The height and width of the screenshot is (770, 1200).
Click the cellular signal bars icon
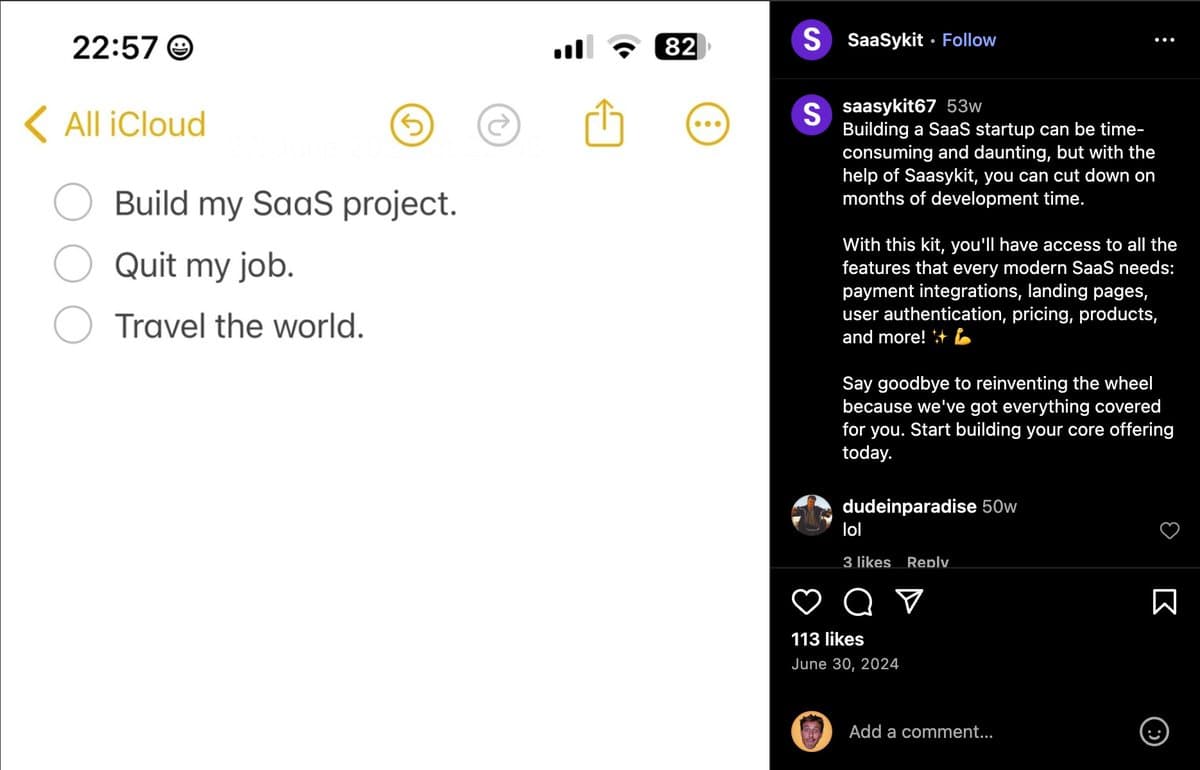coord(573,47)
